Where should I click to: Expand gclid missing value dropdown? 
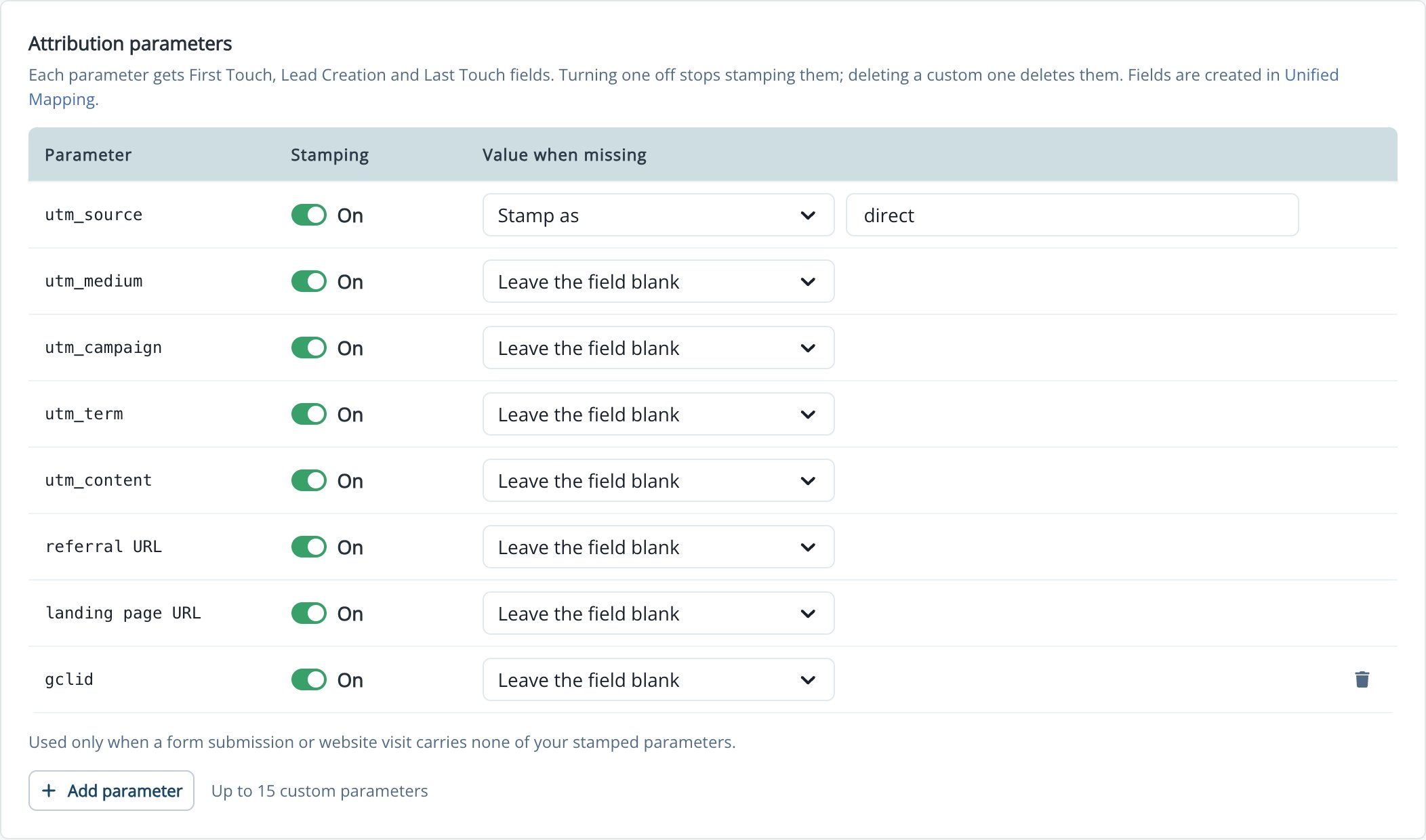pos(658,680)
